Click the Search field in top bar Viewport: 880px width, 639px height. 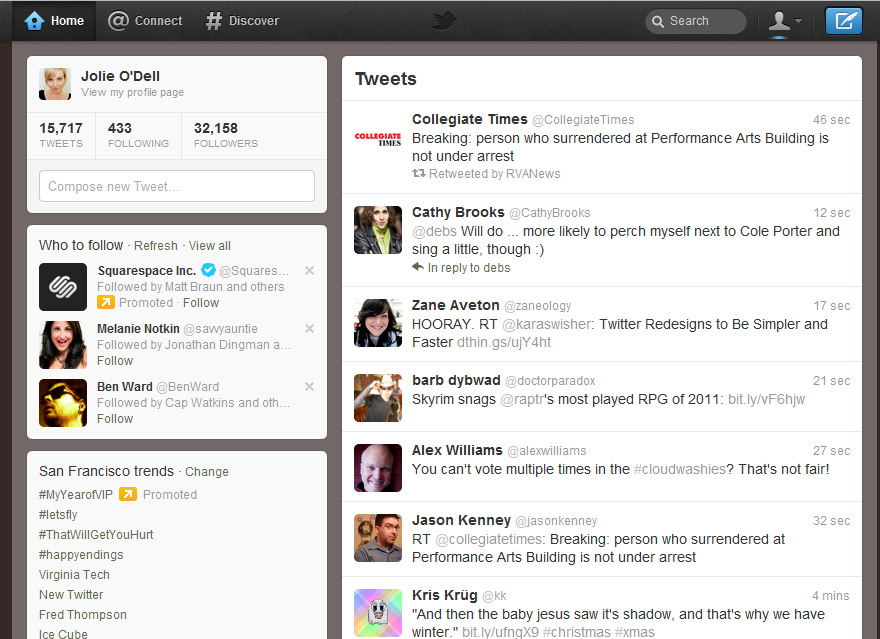[696, 21]
